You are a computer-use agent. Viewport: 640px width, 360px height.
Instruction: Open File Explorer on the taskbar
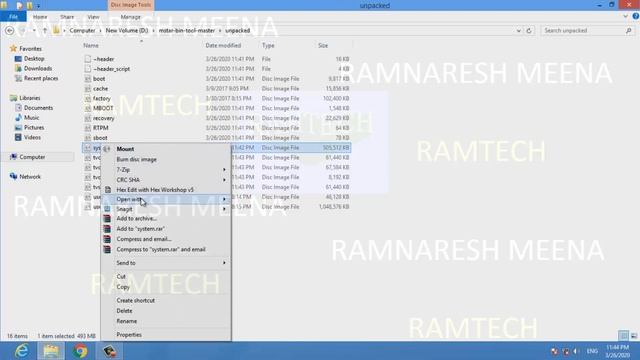[51, 351]
